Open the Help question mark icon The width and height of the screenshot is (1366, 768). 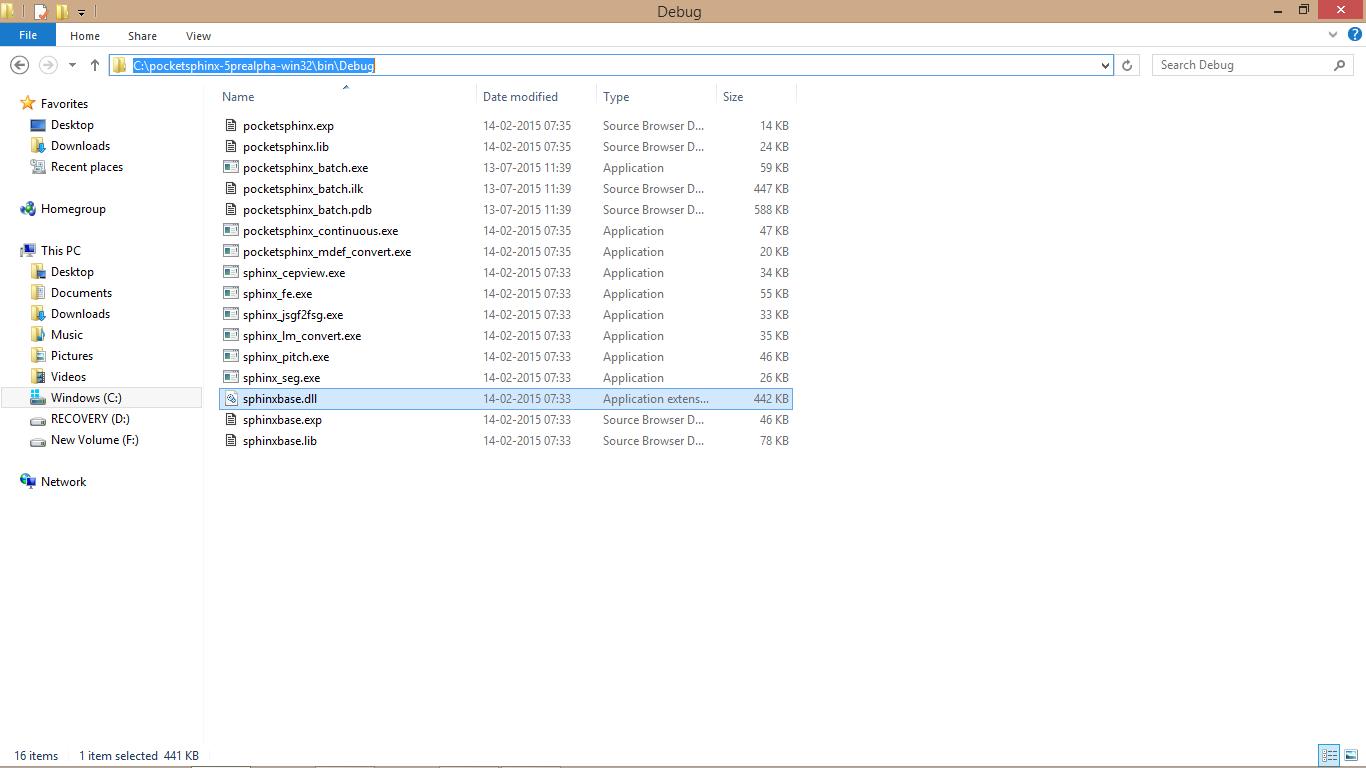click(x=1354, y=35)
